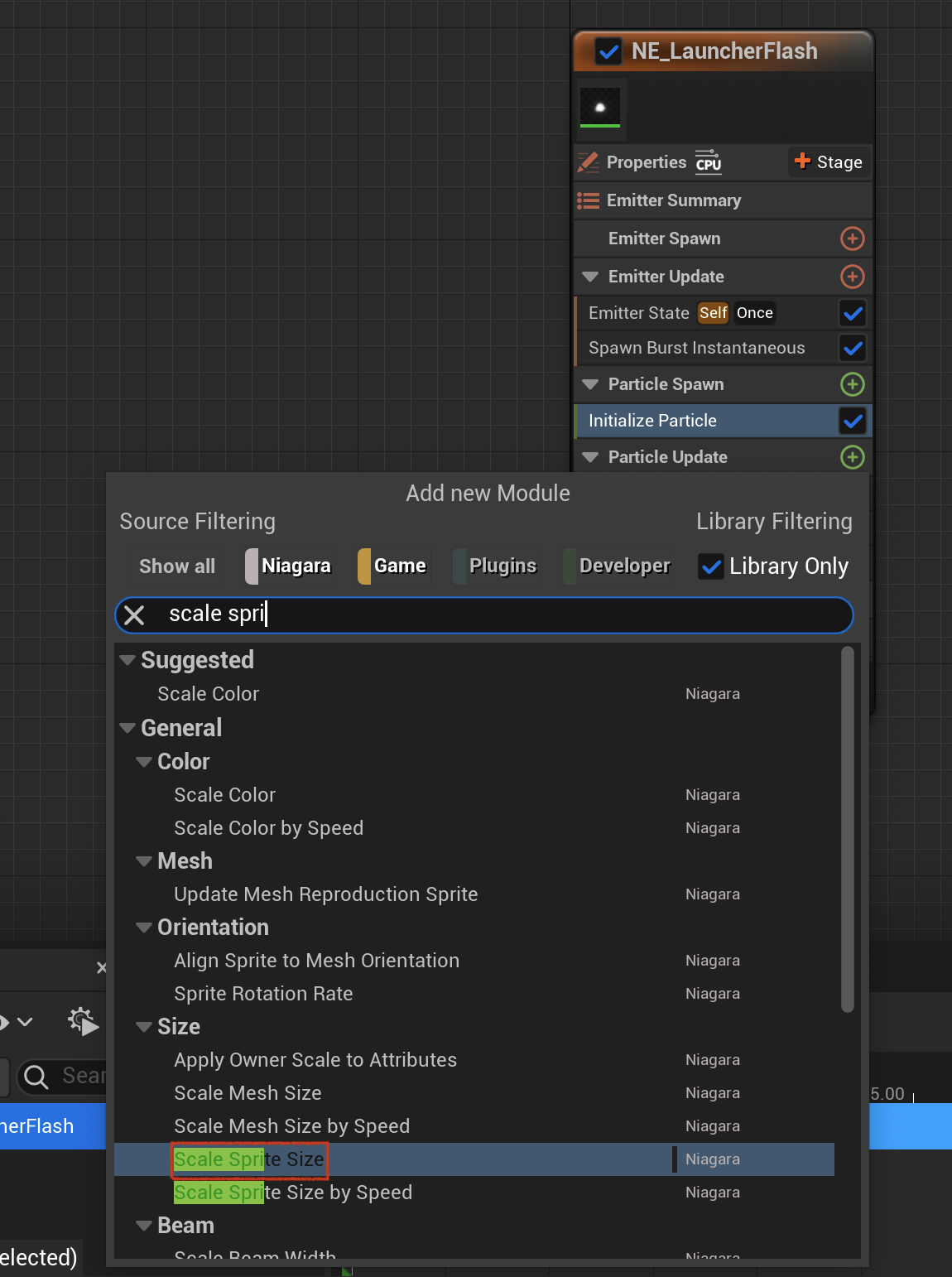
Task: Clear the module search text
Action: (x=134, y=614)
